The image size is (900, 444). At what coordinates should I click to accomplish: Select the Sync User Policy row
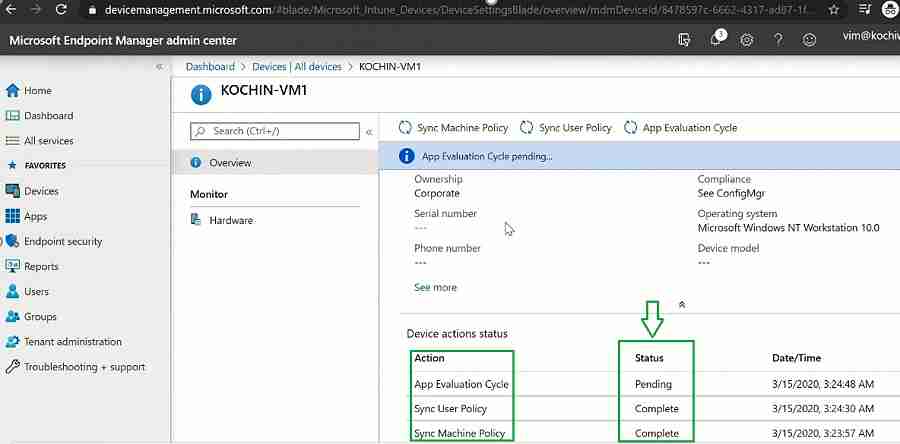pyautogui.click(x=653, y=408)
